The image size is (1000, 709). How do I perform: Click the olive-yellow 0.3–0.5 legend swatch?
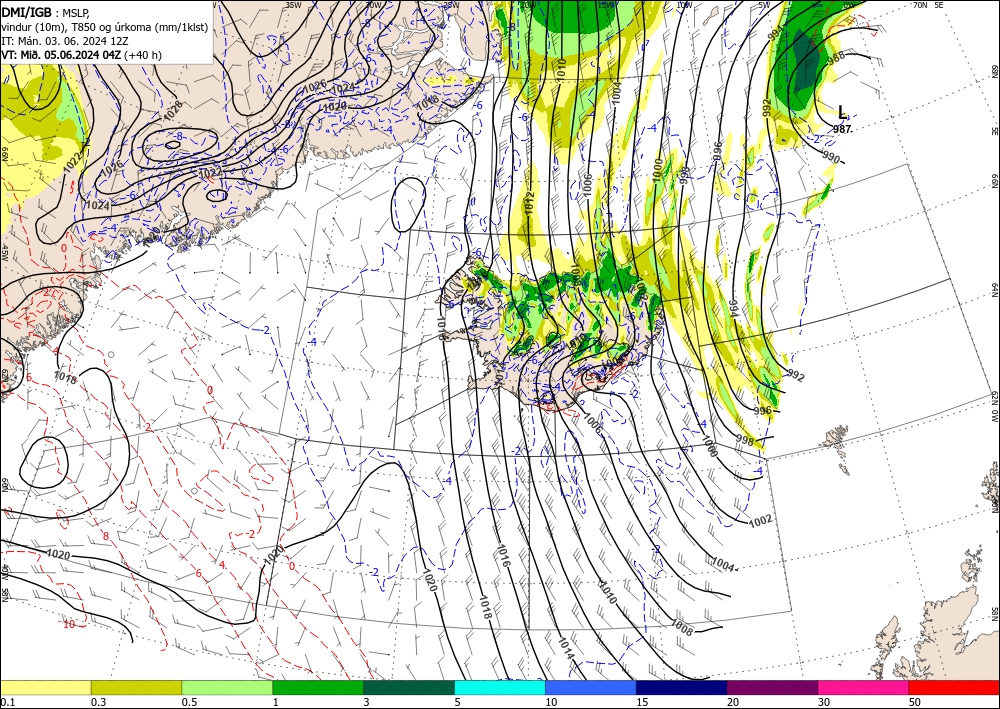[x=136, y=687]
